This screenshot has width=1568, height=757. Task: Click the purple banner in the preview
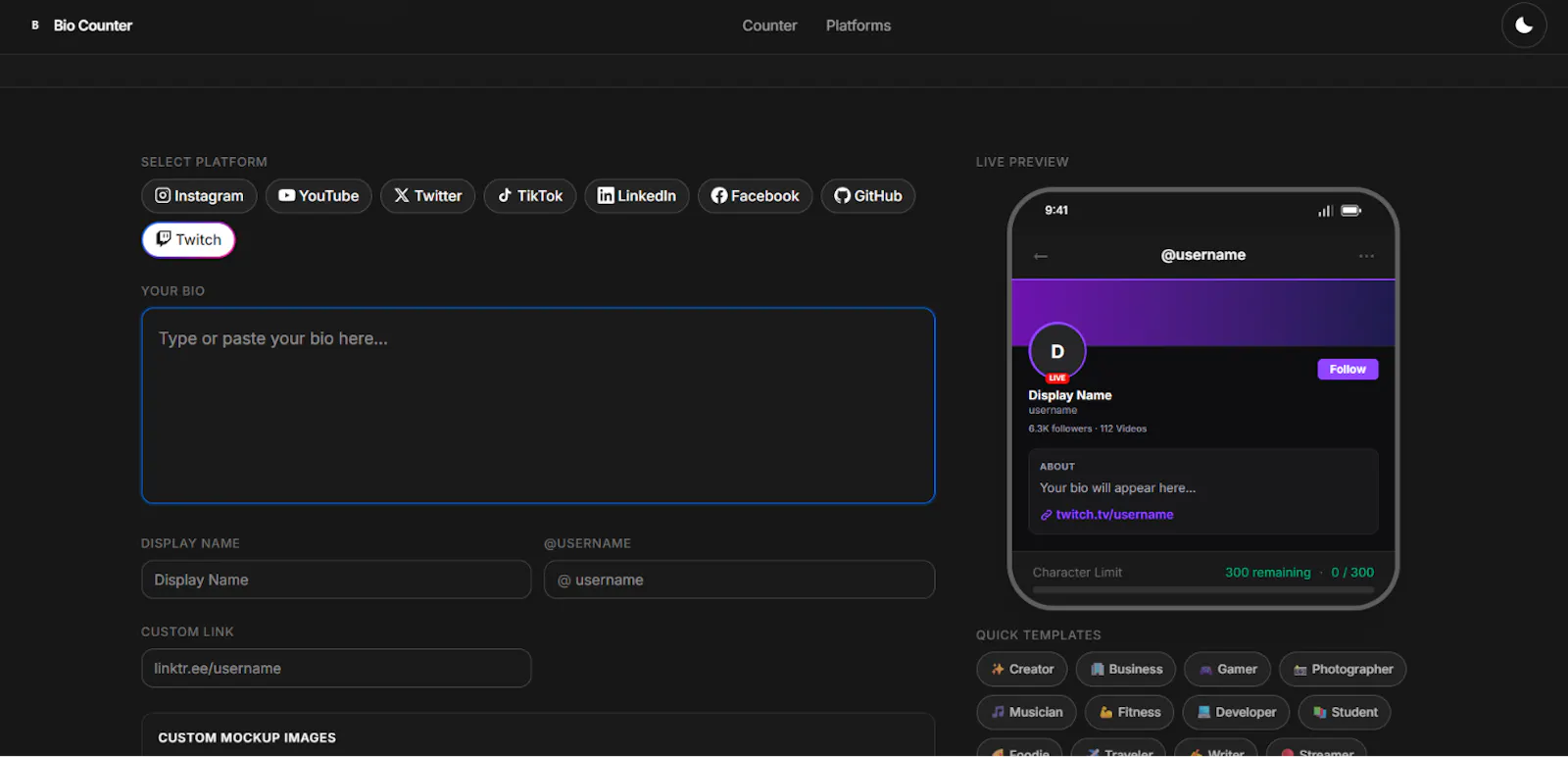1203,313
